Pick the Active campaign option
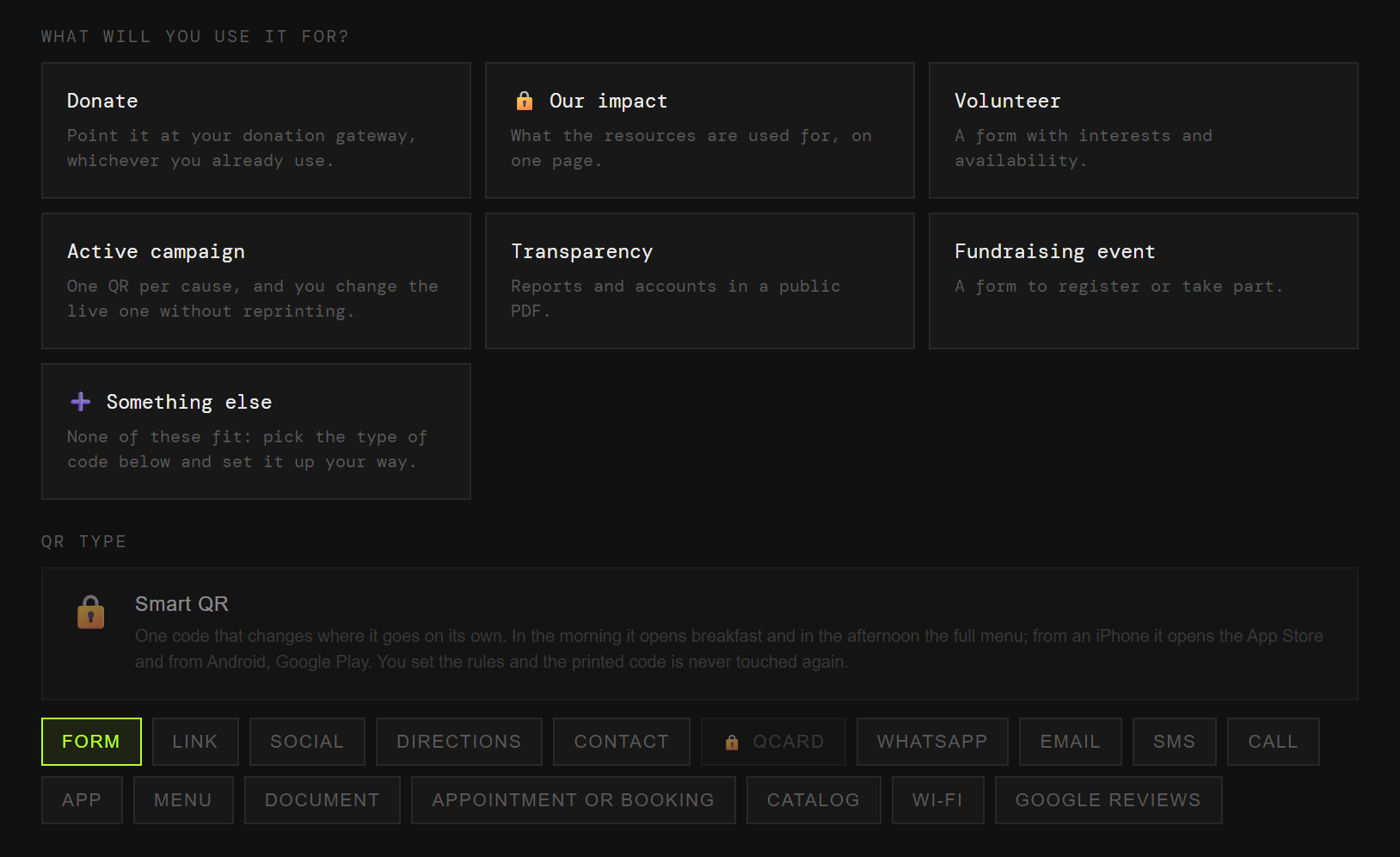Viewport: 1400px width, 857px height. click(256, 281)
